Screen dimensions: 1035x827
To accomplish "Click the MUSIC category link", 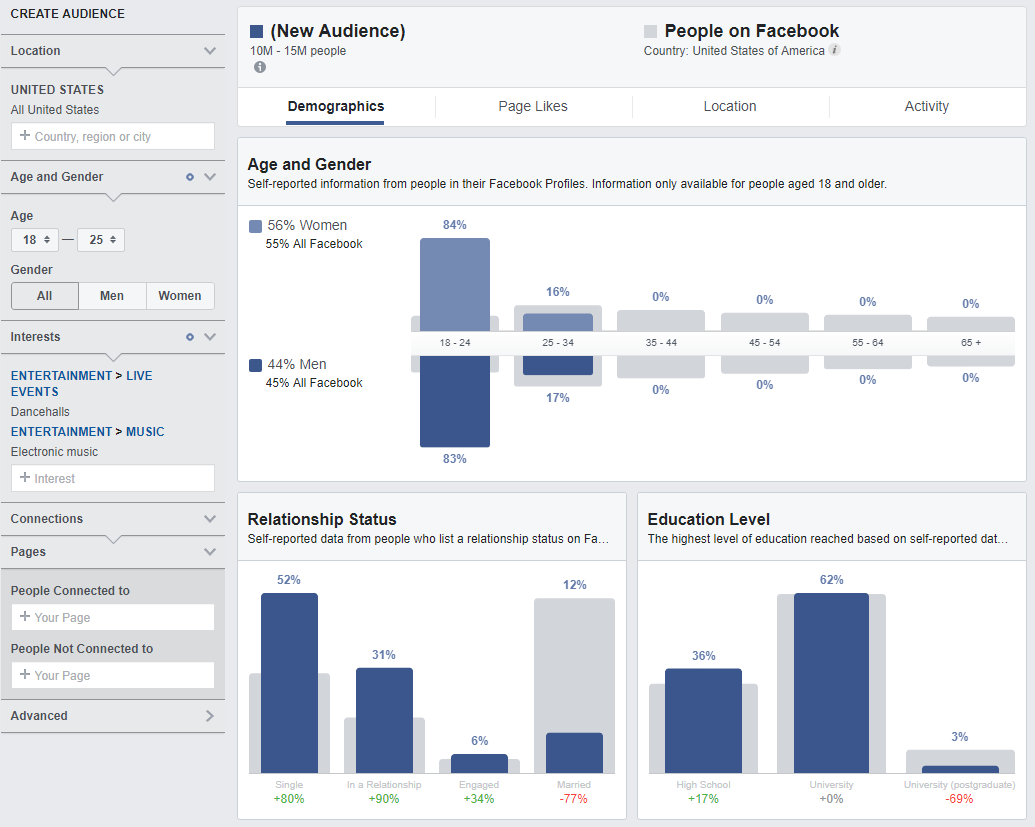I will tap(145, 432).
